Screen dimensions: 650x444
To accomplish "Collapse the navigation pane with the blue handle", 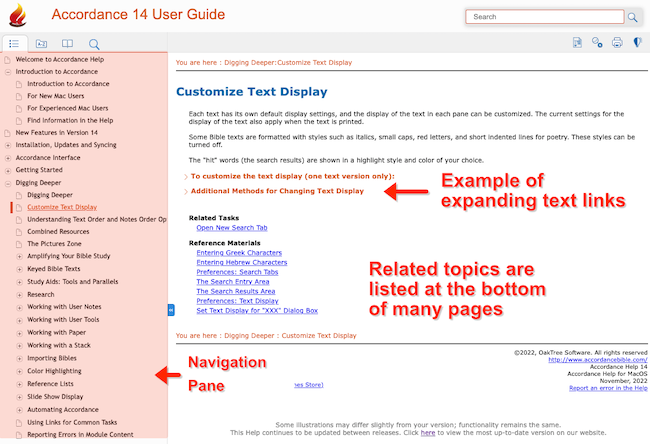I will click(171, 311).
